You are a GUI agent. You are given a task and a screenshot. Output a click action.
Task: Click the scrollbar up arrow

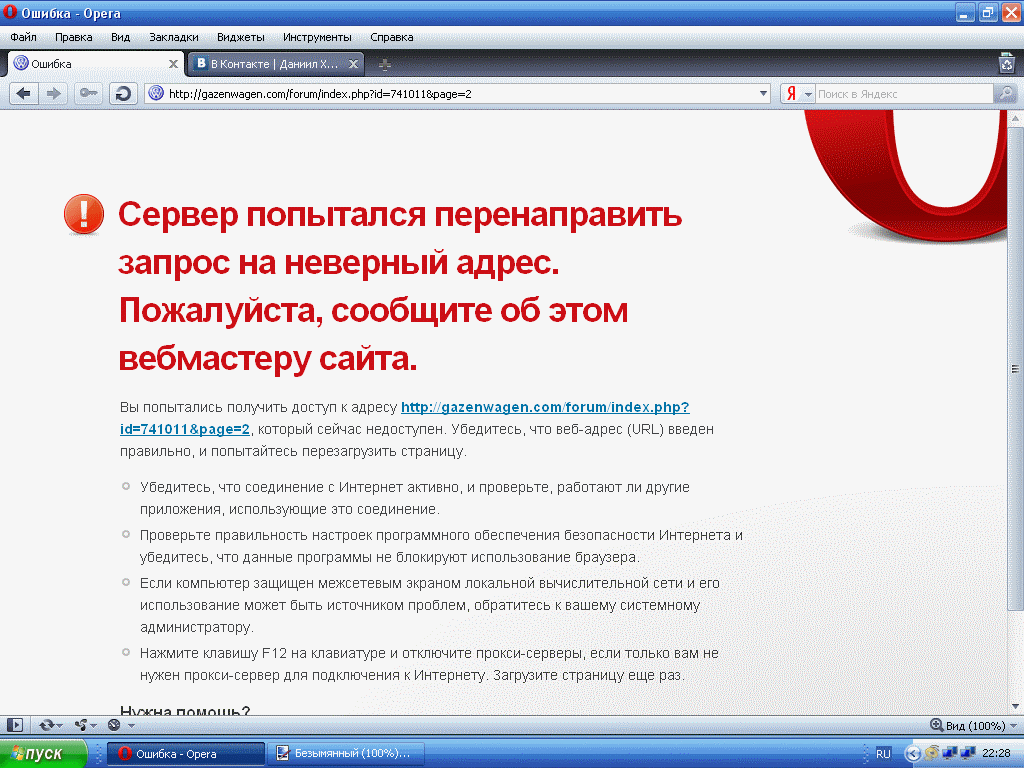(1015, 118)
